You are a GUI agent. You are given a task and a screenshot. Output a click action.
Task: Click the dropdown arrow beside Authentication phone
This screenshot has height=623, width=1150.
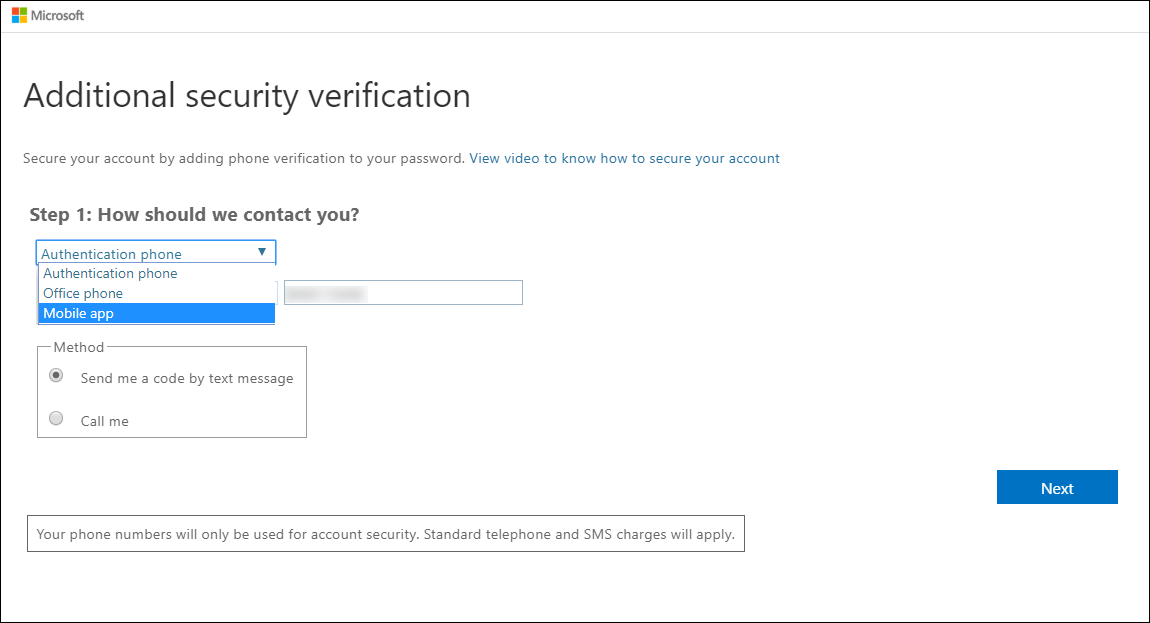point(262,253)
